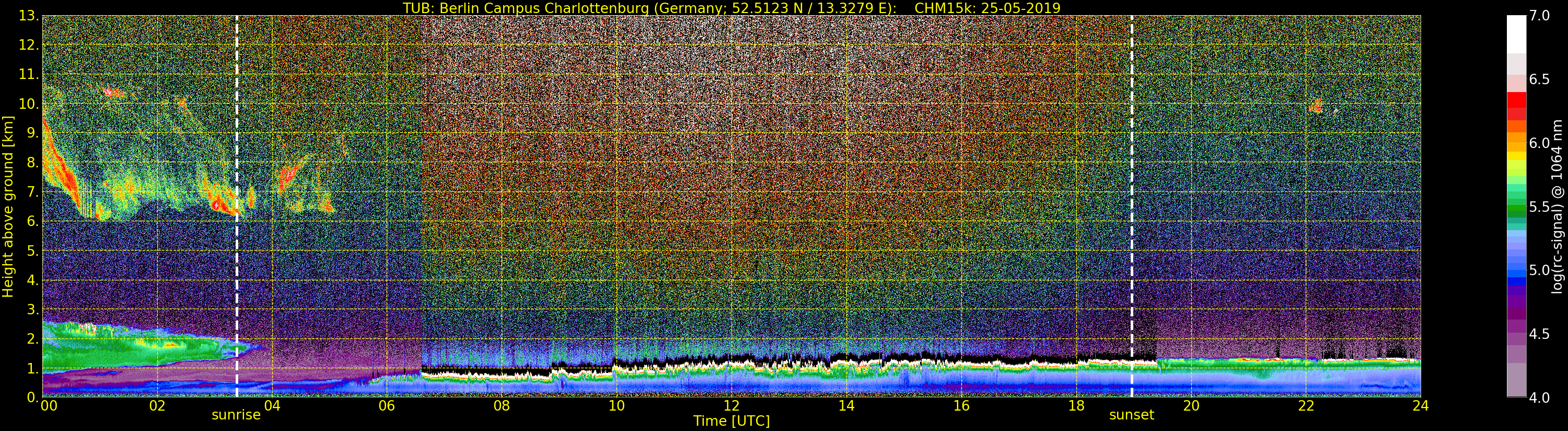The image size is (1568, 431).
Task: Click the time axis tick '02'
Action: tap(157, 406)
